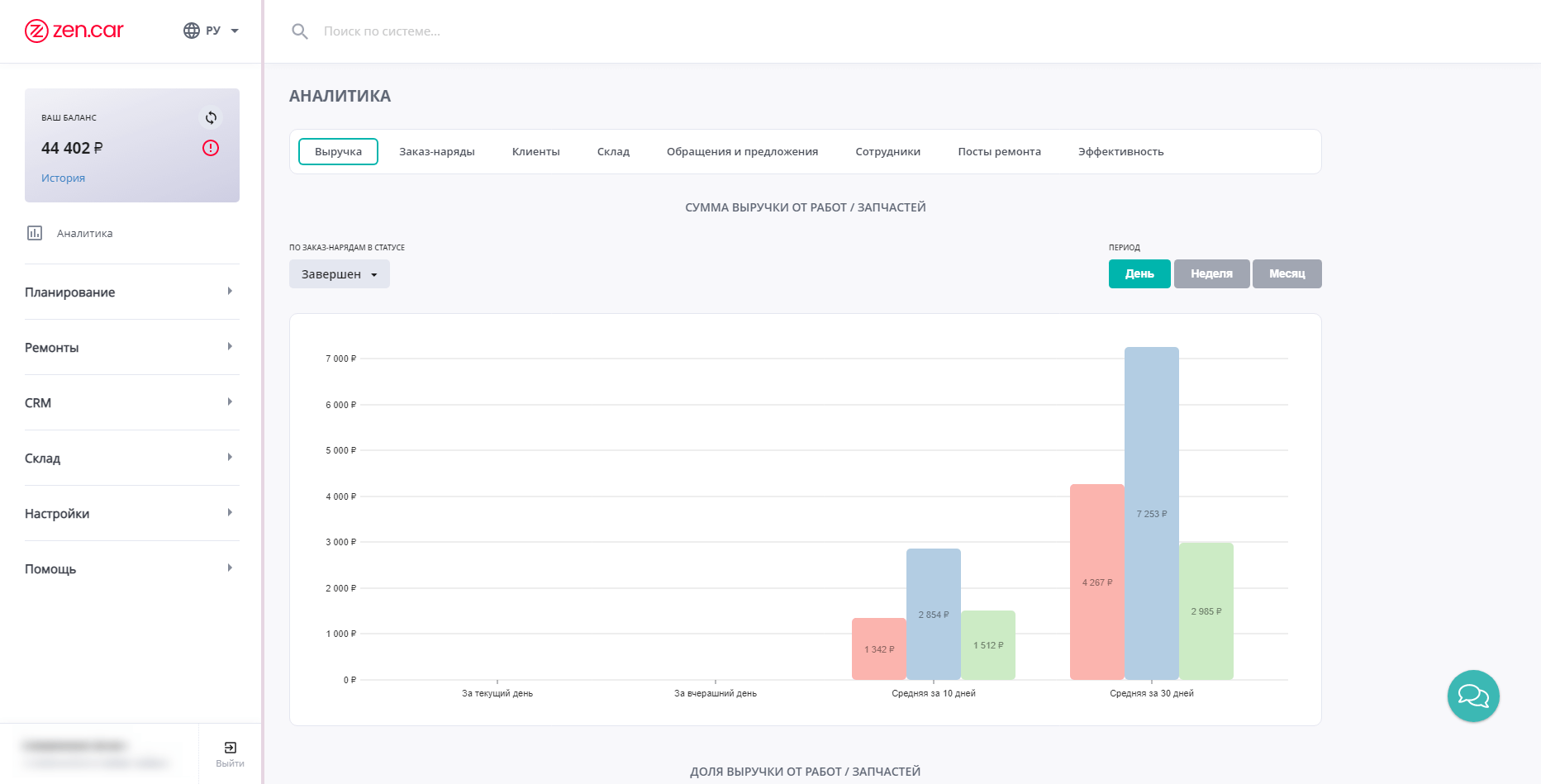Select the Неделя period button
This screenshot has width=1541, height=784.
coord(1211,273)
